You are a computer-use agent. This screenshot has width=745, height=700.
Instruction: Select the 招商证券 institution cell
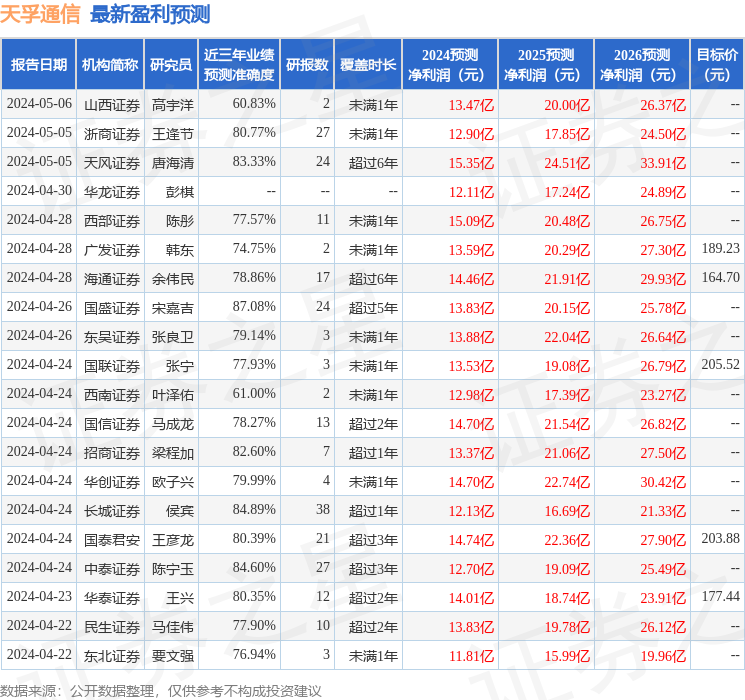point(112,453)
